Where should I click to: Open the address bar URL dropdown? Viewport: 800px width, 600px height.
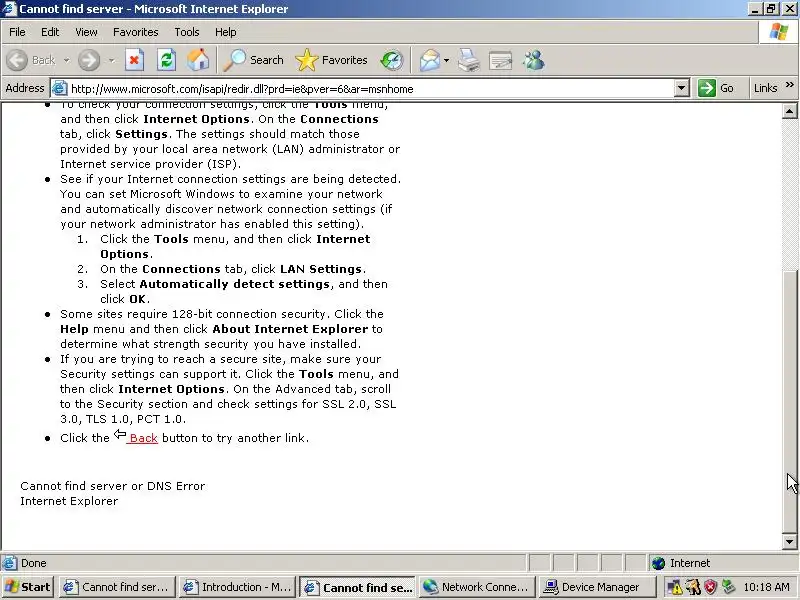click(x=681, y=88)
